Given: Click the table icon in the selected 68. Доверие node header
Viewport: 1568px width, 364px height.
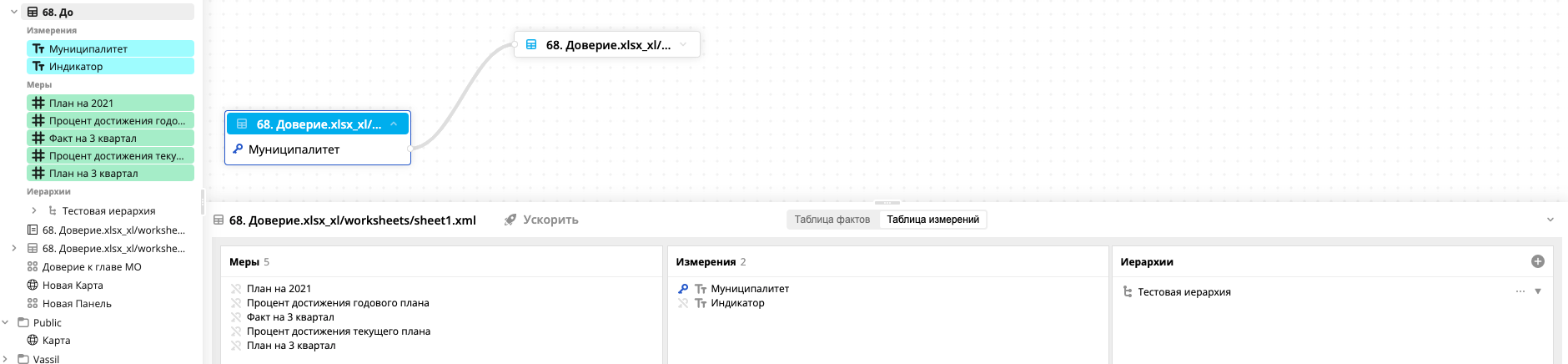Looking at the screenshot, I should coord(242,124).
